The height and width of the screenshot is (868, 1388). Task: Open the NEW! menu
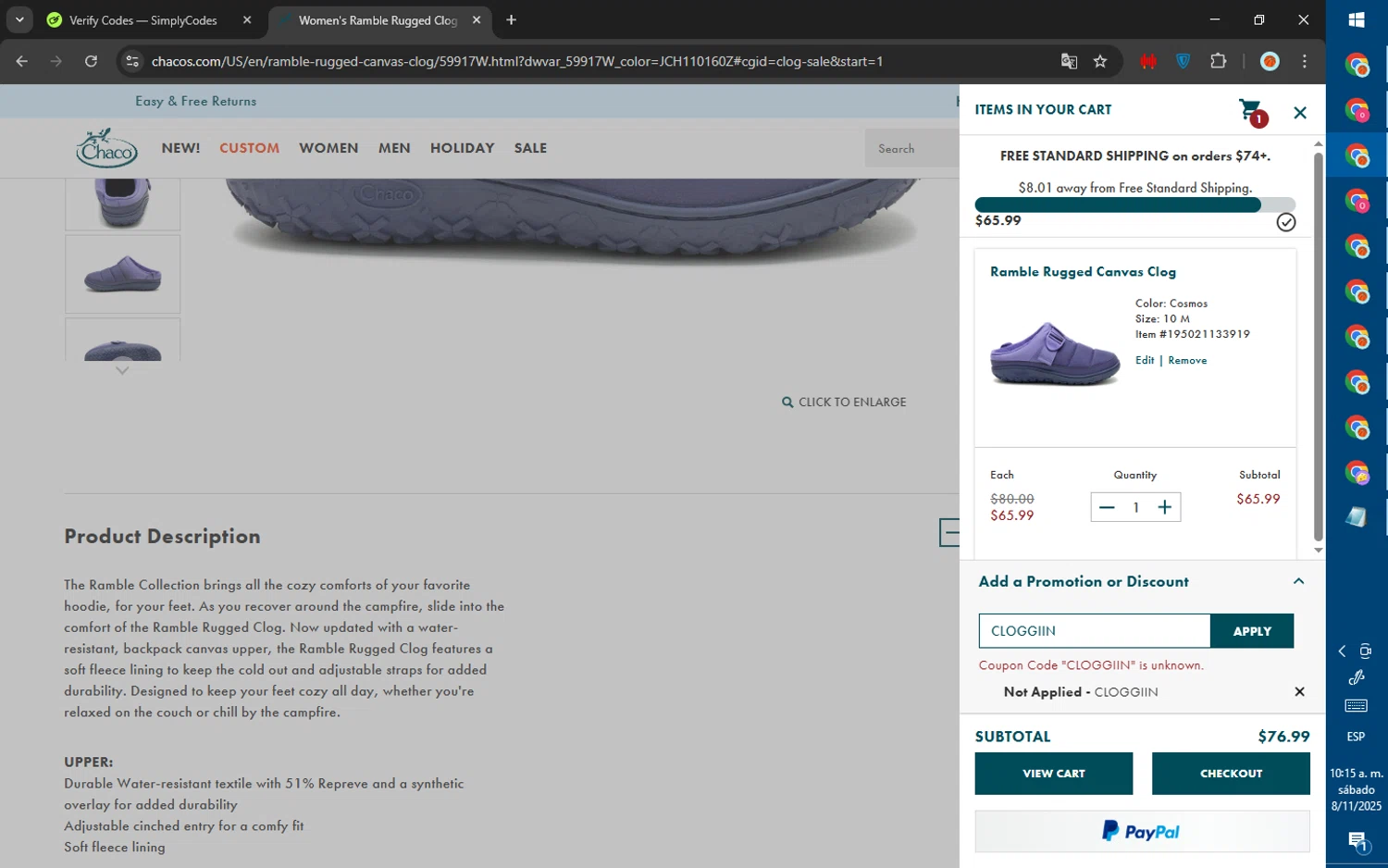click(180, 148)
